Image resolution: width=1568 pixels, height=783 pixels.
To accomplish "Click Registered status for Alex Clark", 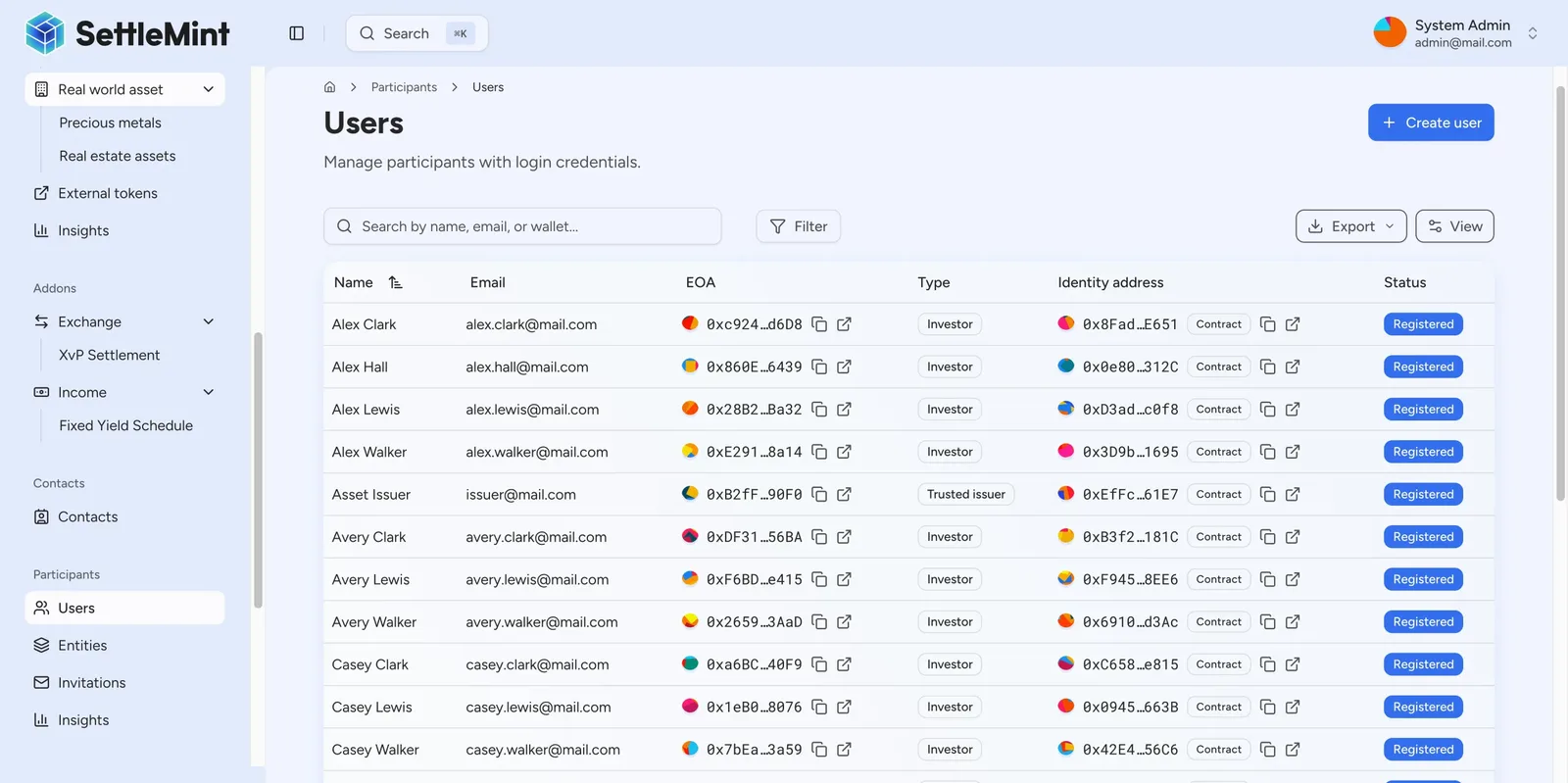I will coord(1423,324).
